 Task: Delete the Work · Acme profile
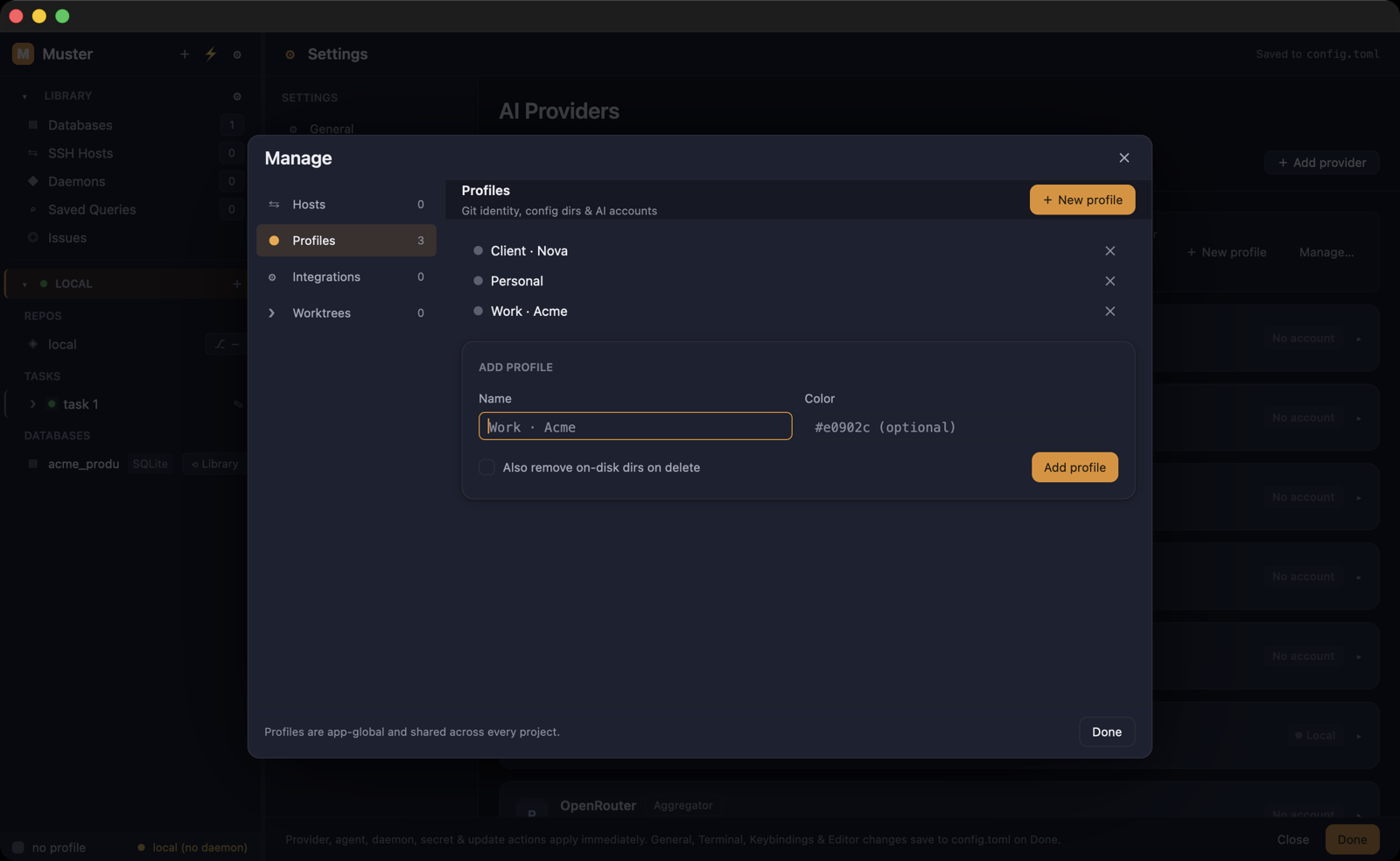[1110, 311]
